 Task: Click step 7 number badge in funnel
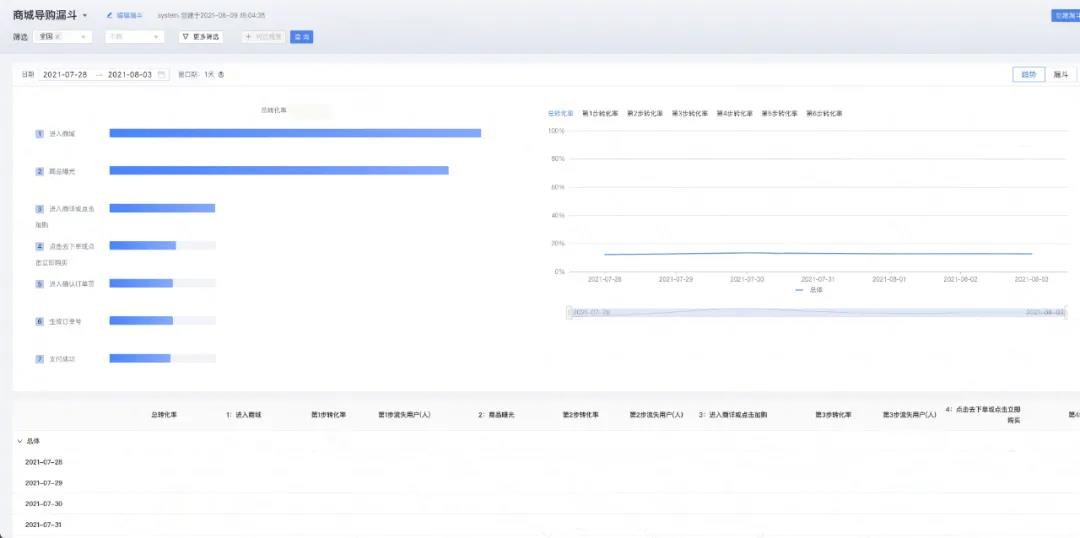pyautogui.click(x=39, y=359)
